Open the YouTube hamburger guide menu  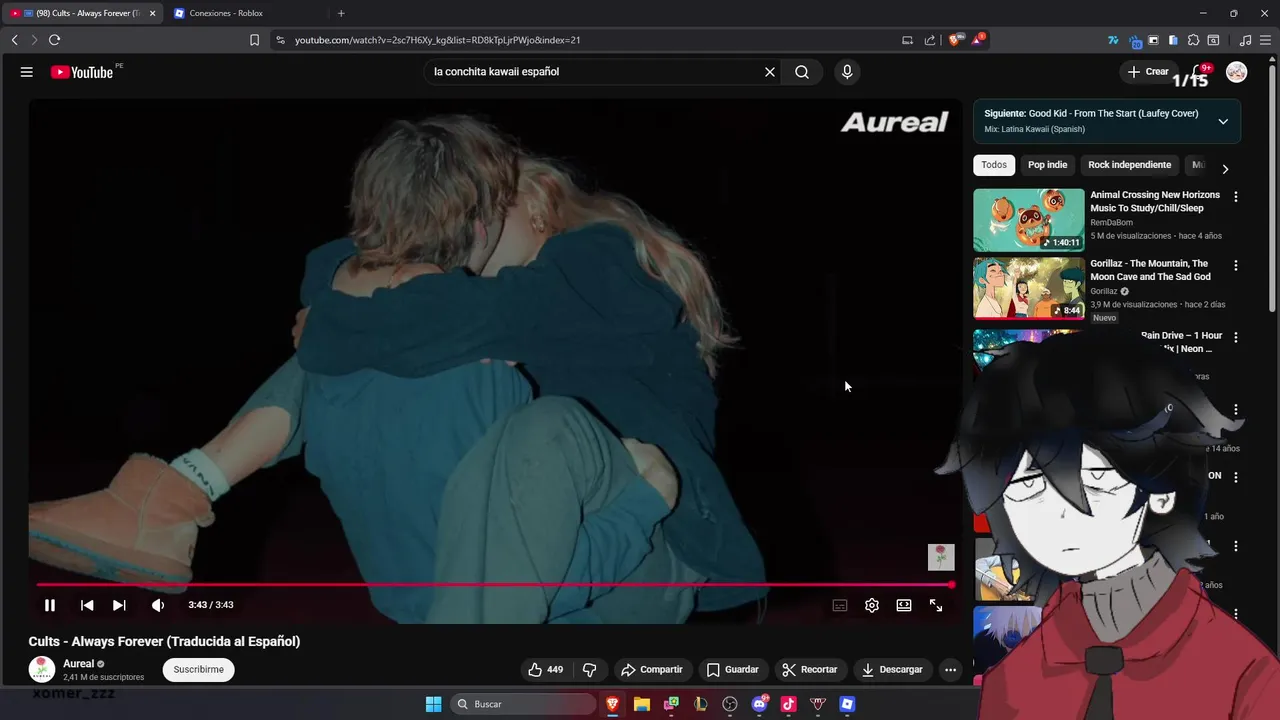(x=27, y=72)
